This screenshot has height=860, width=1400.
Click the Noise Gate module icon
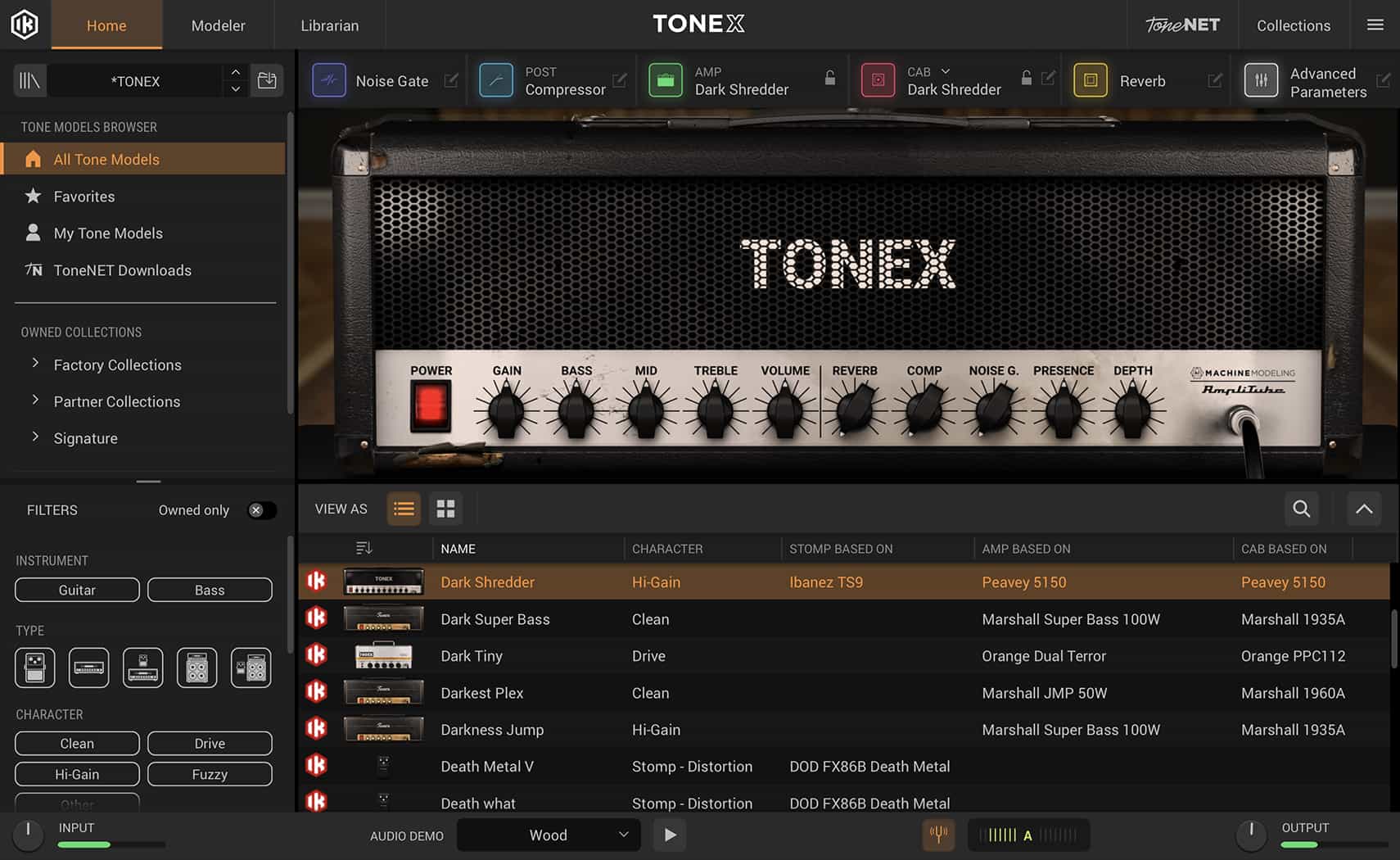(329, 80)
